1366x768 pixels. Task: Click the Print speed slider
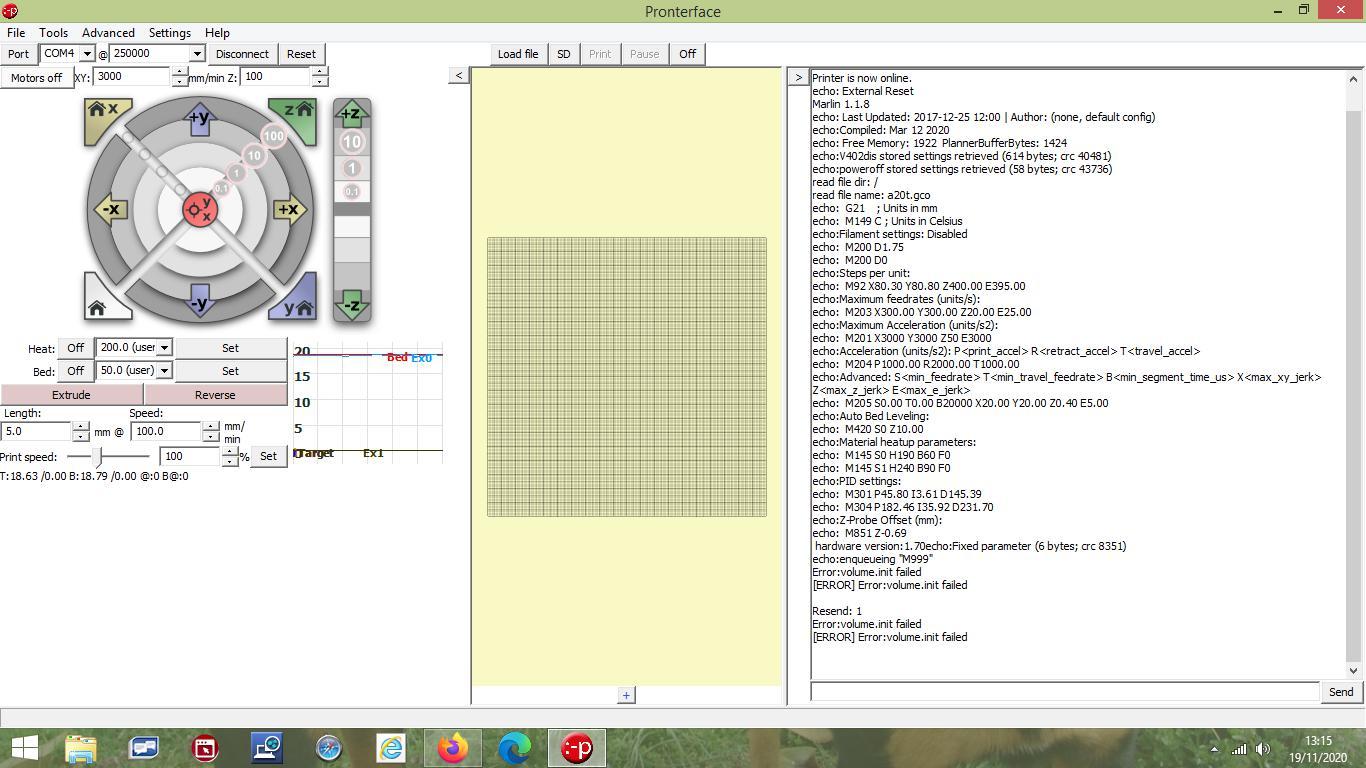click(x=98, y=456)
